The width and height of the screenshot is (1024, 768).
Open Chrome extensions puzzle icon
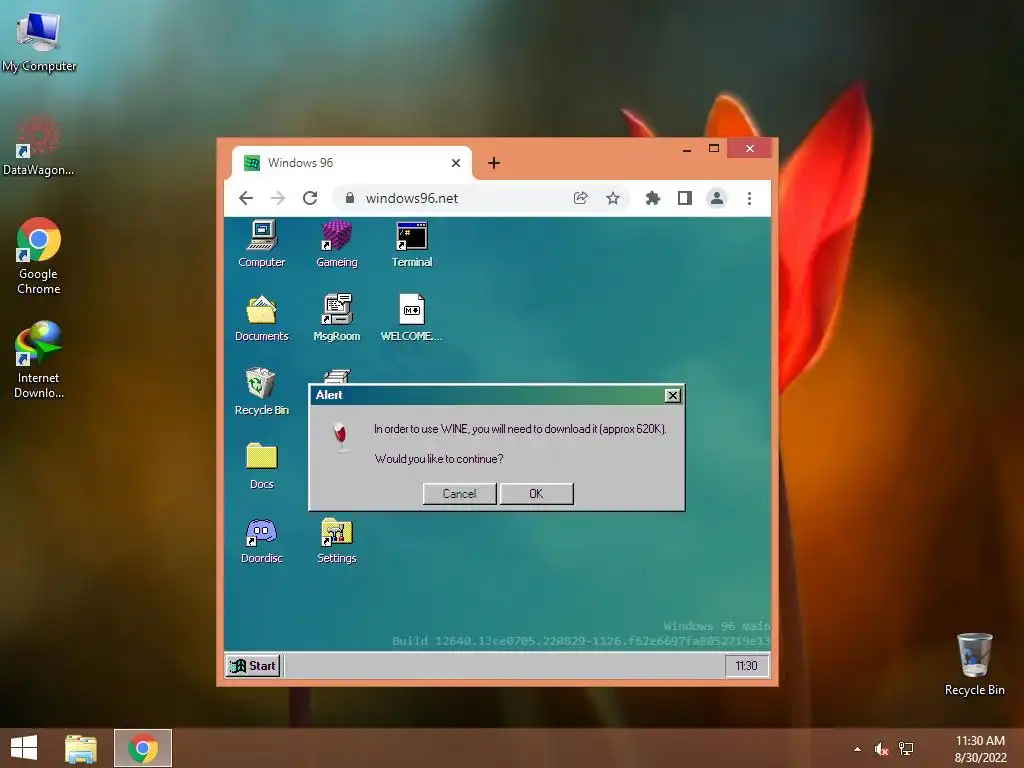pos(652,198)
